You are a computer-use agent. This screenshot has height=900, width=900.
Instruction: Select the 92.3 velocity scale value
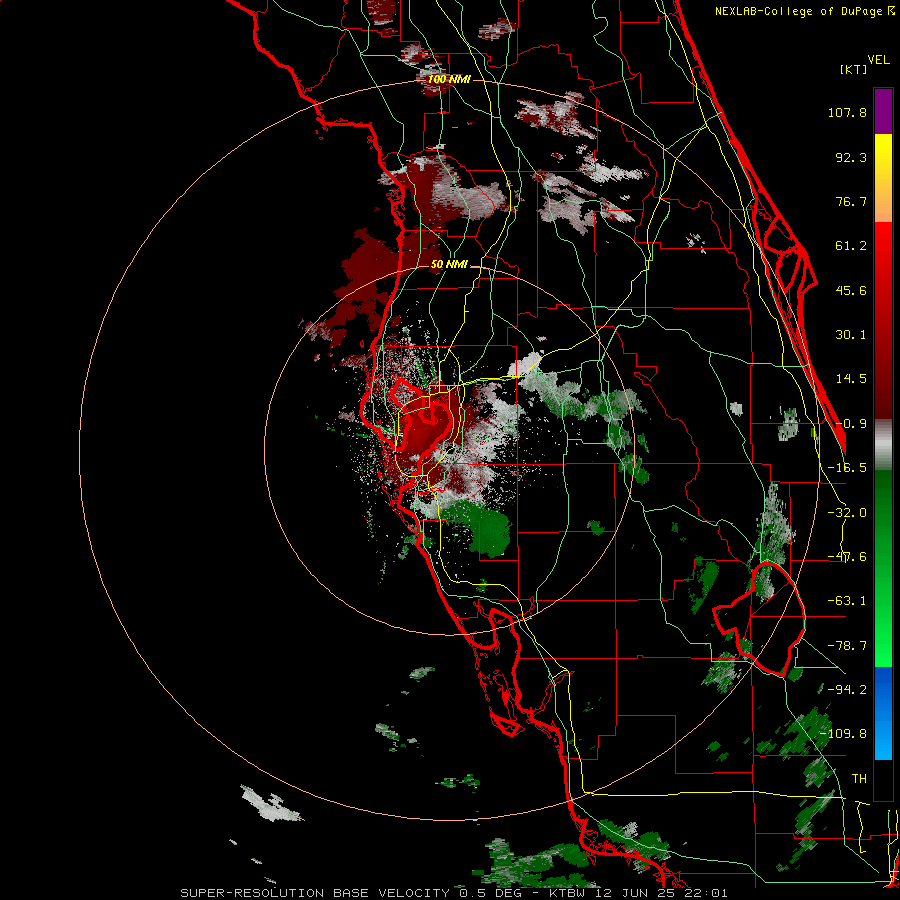pyautogui.click(x=851, y=157)
